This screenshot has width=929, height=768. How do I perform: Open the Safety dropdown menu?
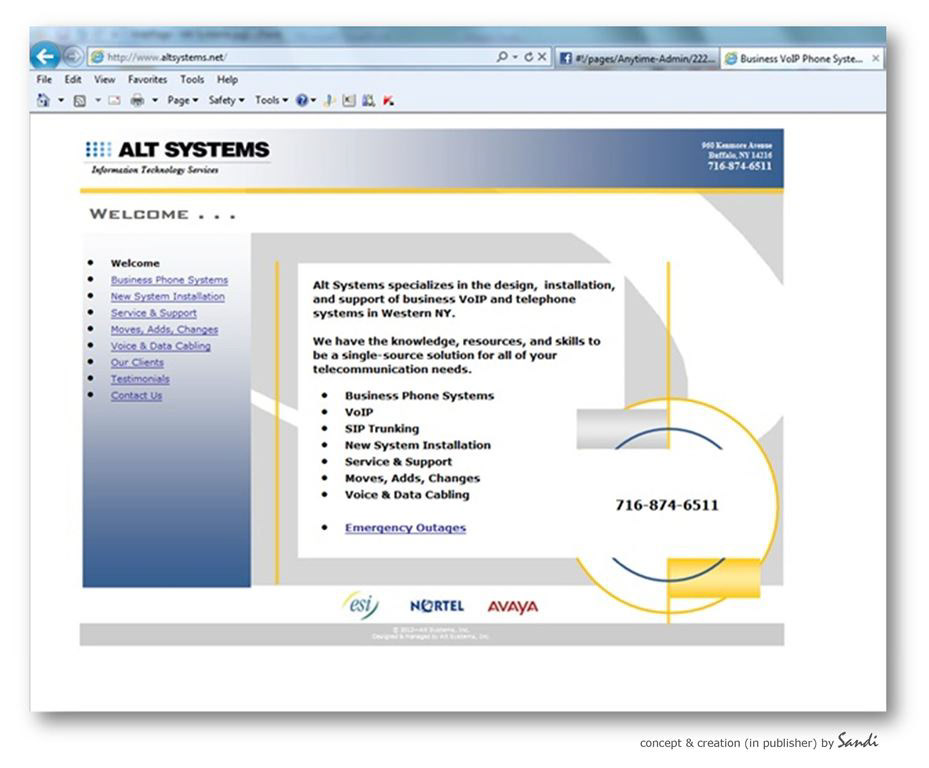point(226,100)
